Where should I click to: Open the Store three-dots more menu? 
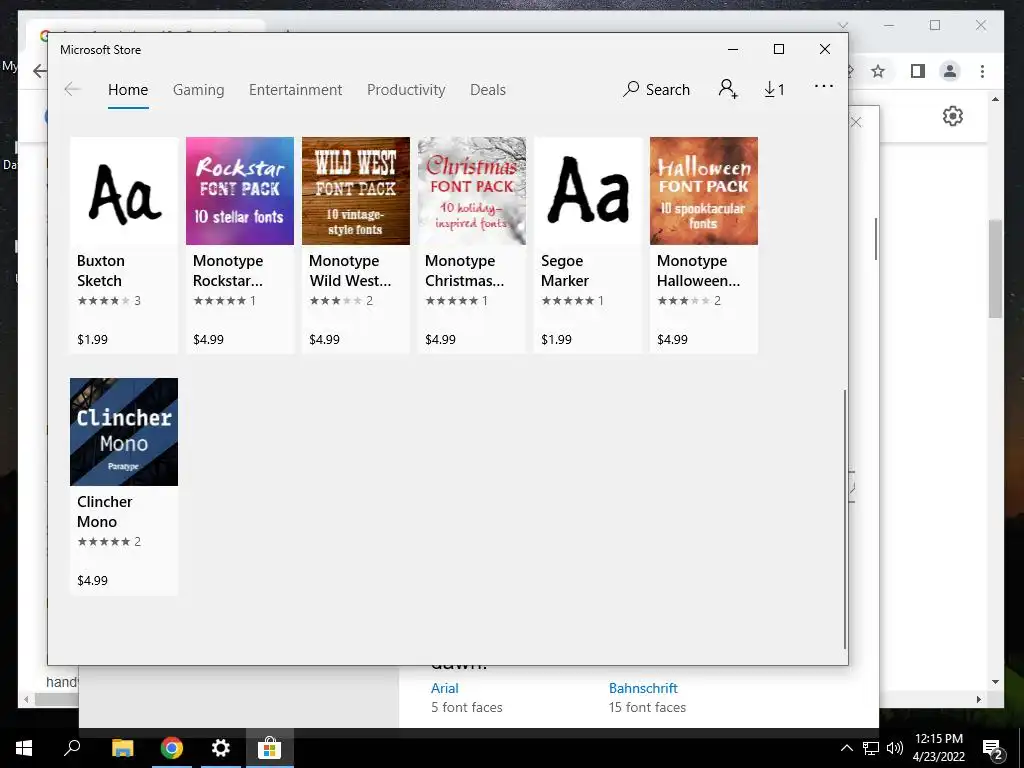[x=824, y=86]
